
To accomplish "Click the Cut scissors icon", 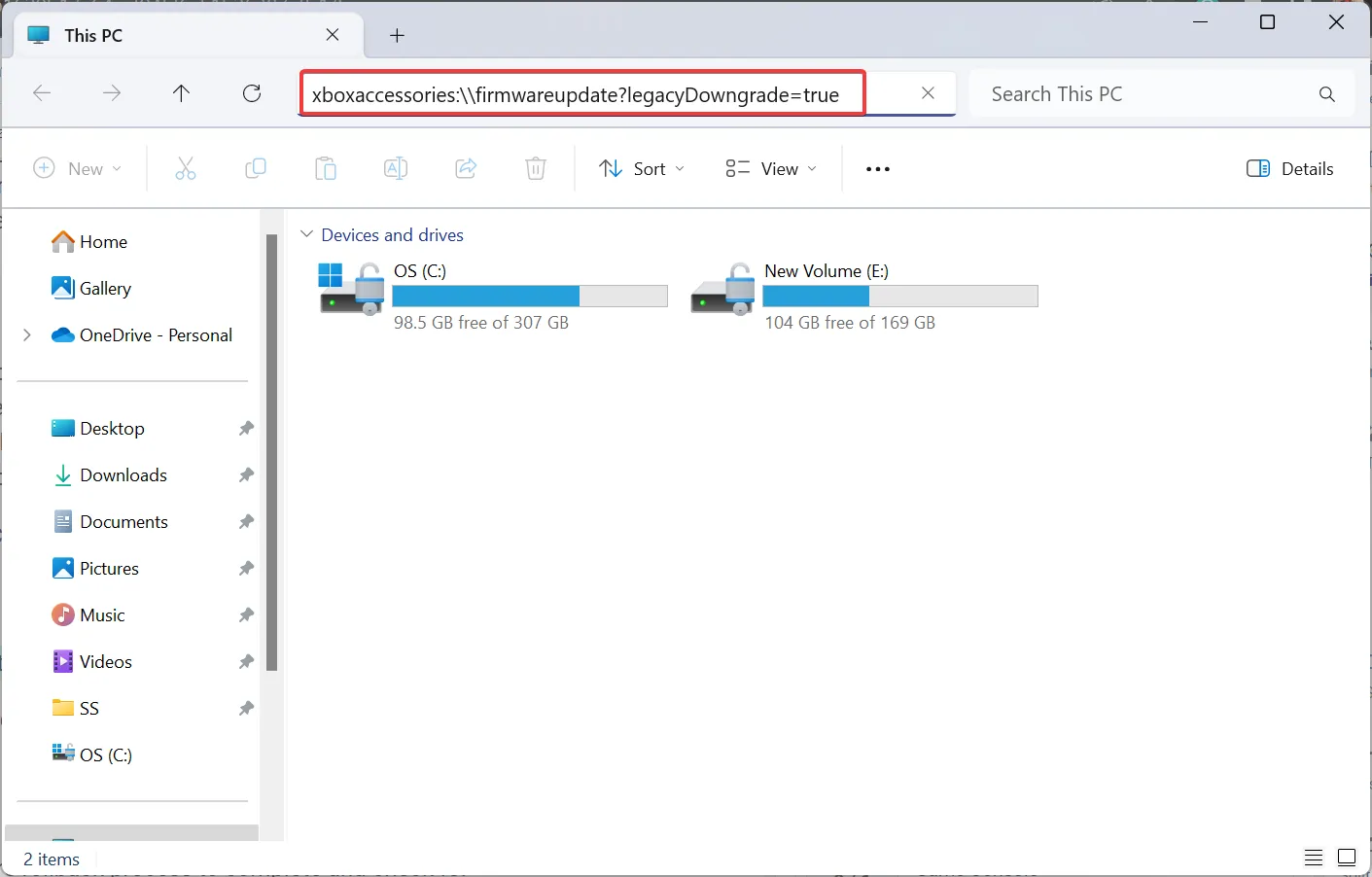I will tap(185, 168).
